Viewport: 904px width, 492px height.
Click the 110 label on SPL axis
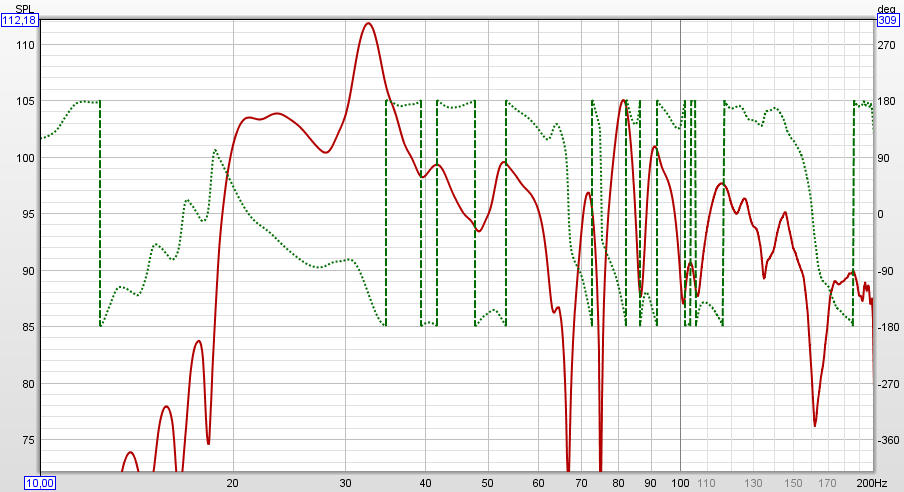pyautogui.click(x=27, y=45)
